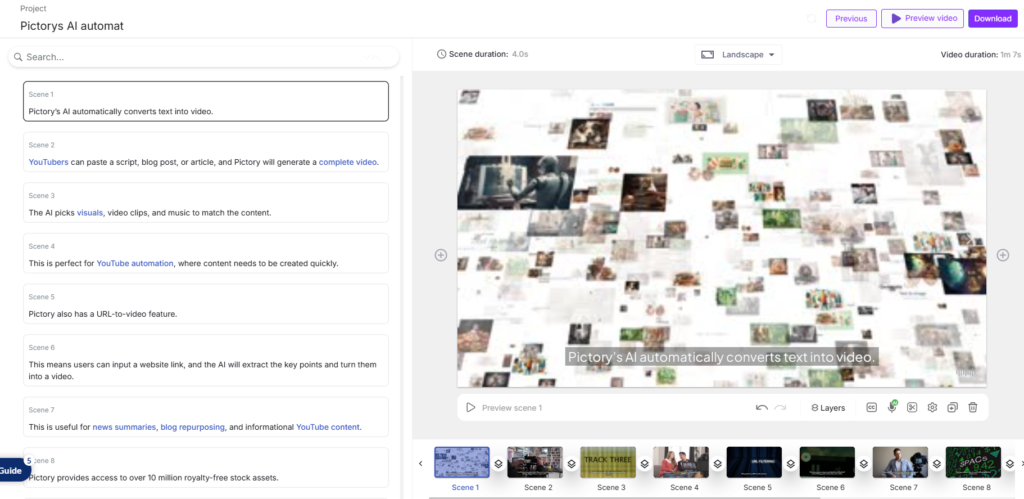Open the Landscape aspect ratio dropdown

pos(738,55)
